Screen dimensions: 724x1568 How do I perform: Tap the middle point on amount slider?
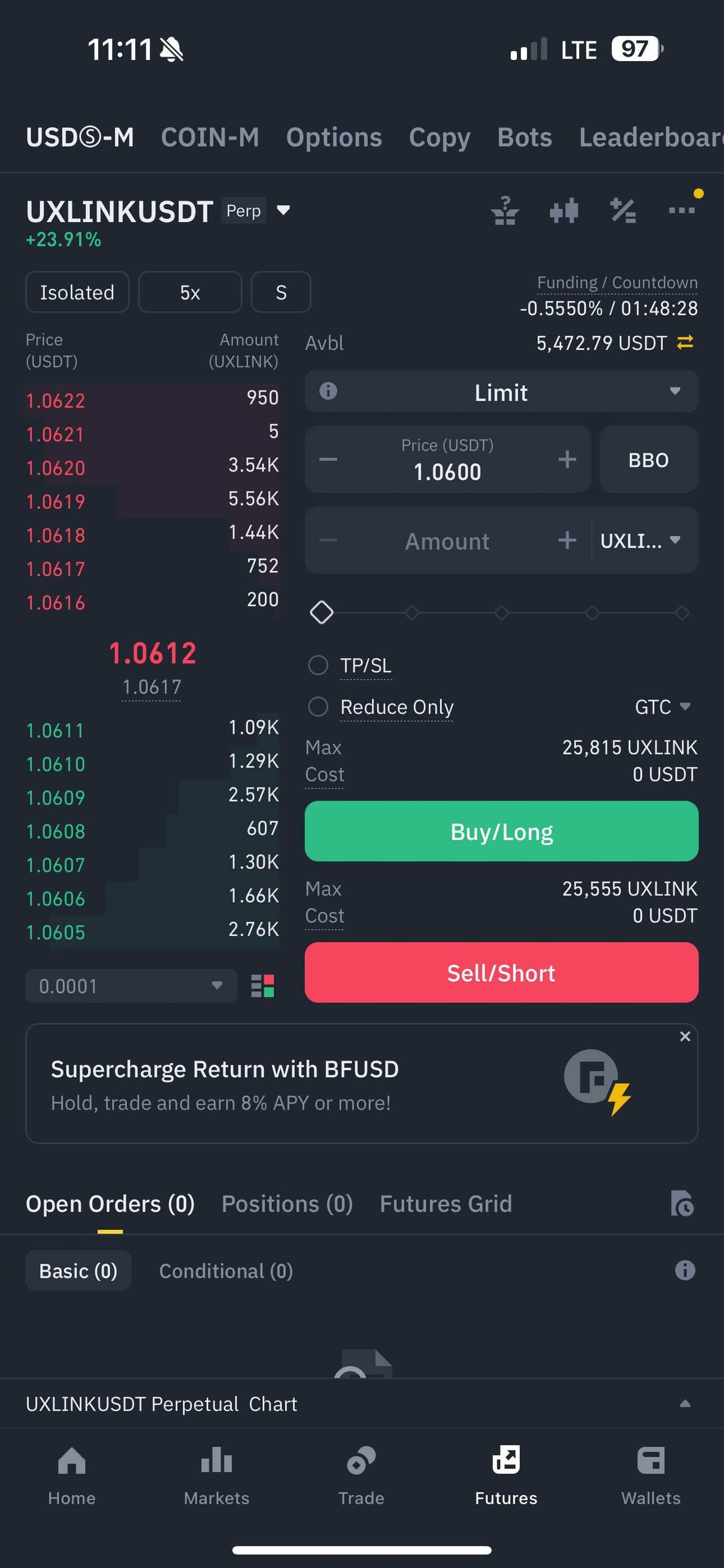[502, 612]
